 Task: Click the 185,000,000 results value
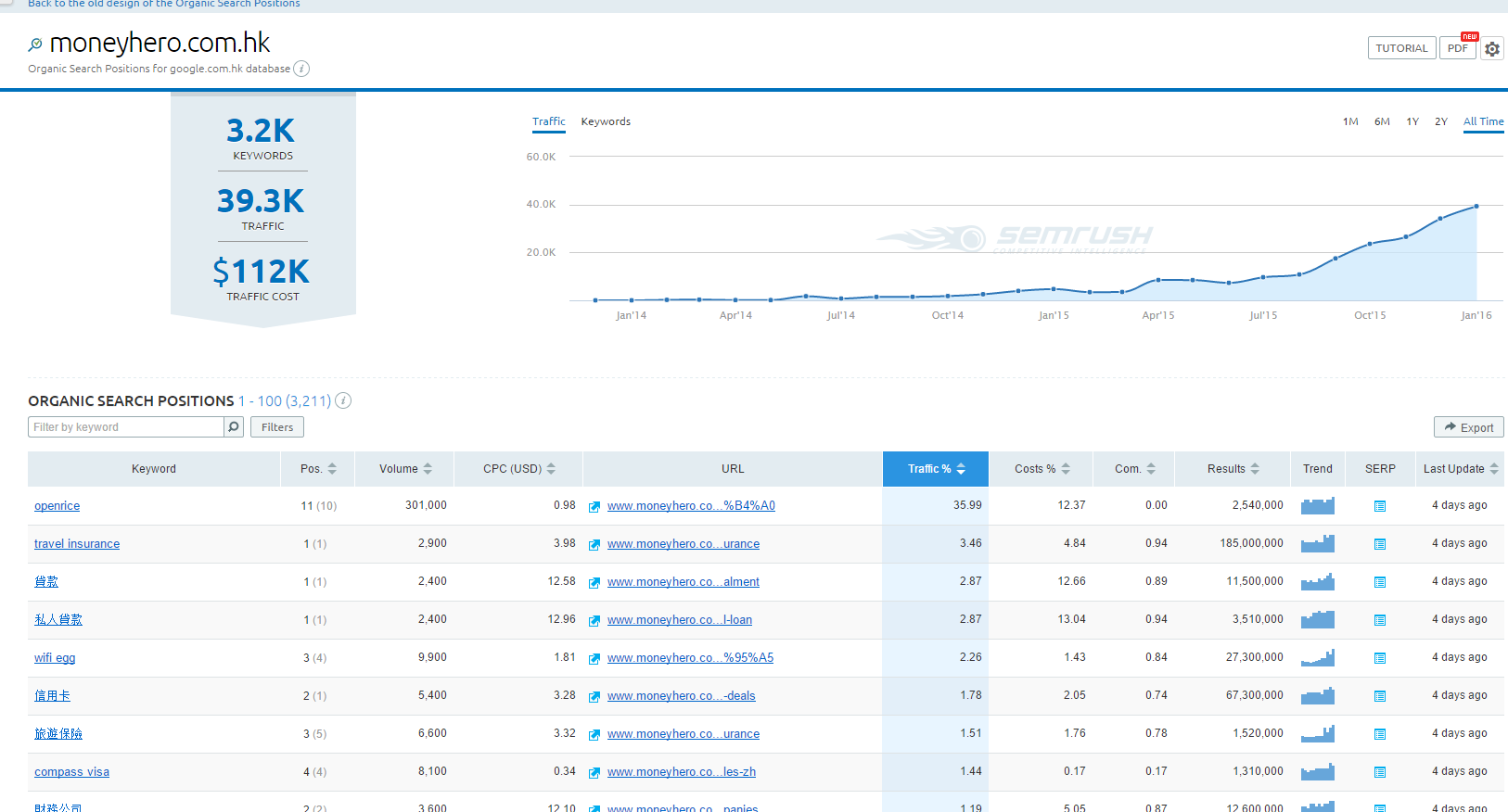tap(1251, 543)
